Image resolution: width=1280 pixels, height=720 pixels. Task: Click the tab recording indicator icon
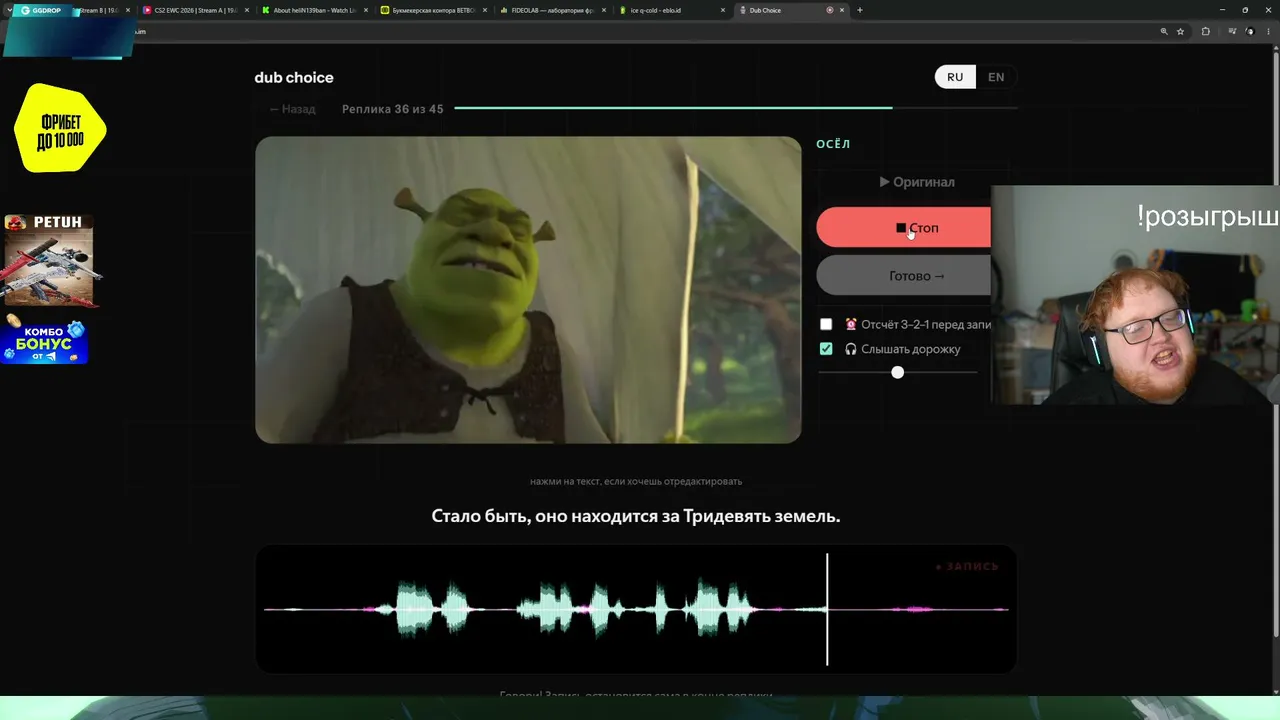click(x=829, y=10)
